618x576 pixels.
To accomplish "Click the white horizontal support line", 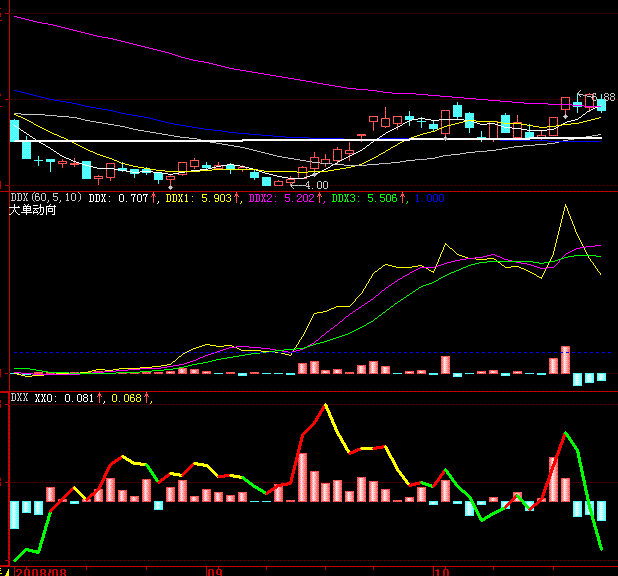I will pyautogui.click(x=307, y=140).
